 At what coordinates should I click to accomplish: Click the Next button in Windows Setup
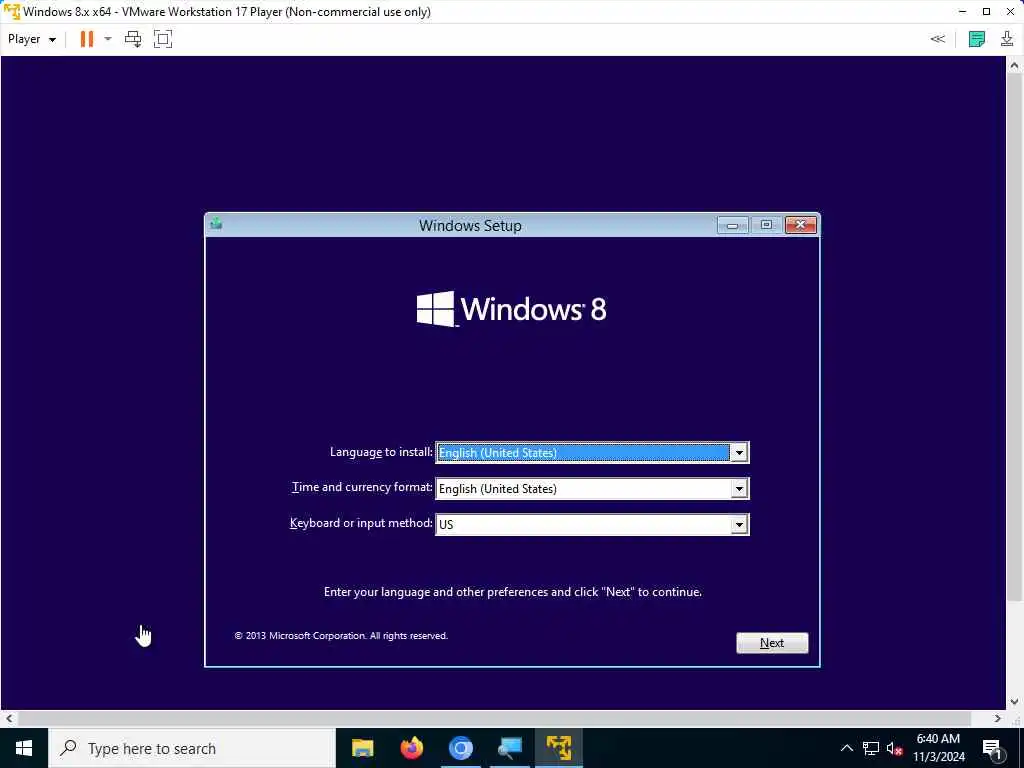tap(772, 643)
